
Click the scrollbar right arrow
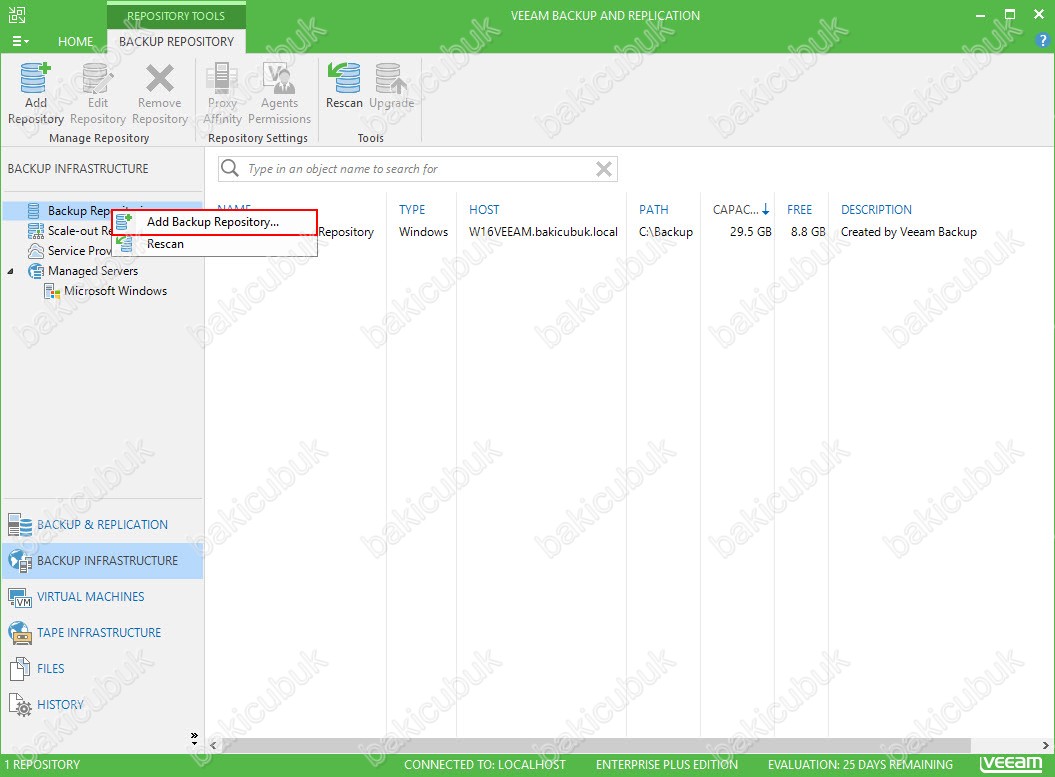point(1046,745)
